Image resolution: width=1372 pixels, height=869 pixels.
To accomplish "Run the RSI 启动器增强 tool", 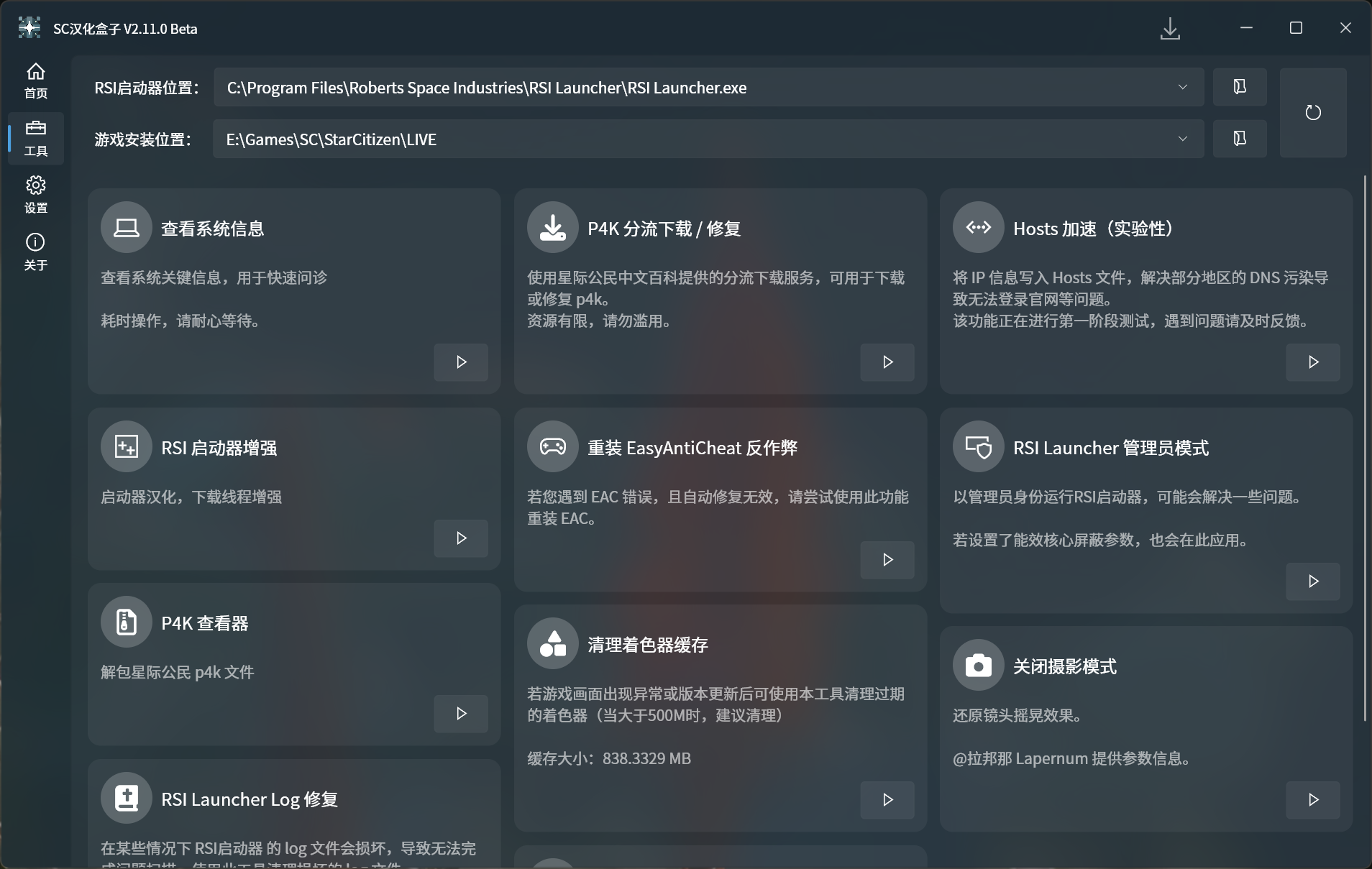I will click(461, 538).
